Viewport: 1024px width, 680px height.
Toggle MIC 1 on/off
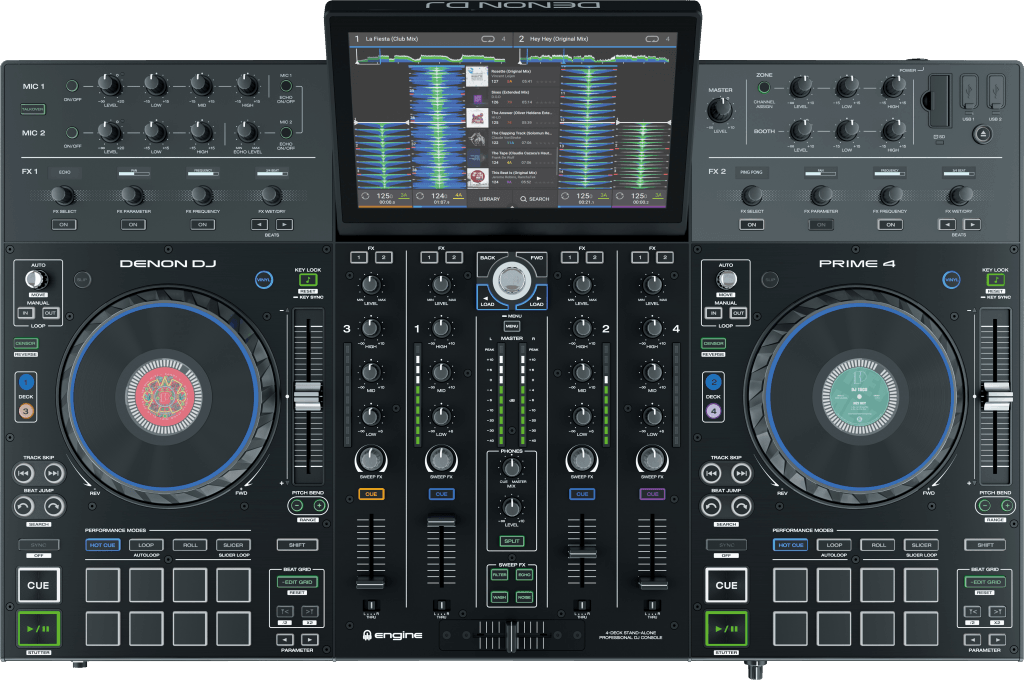[x=73, y=85]
